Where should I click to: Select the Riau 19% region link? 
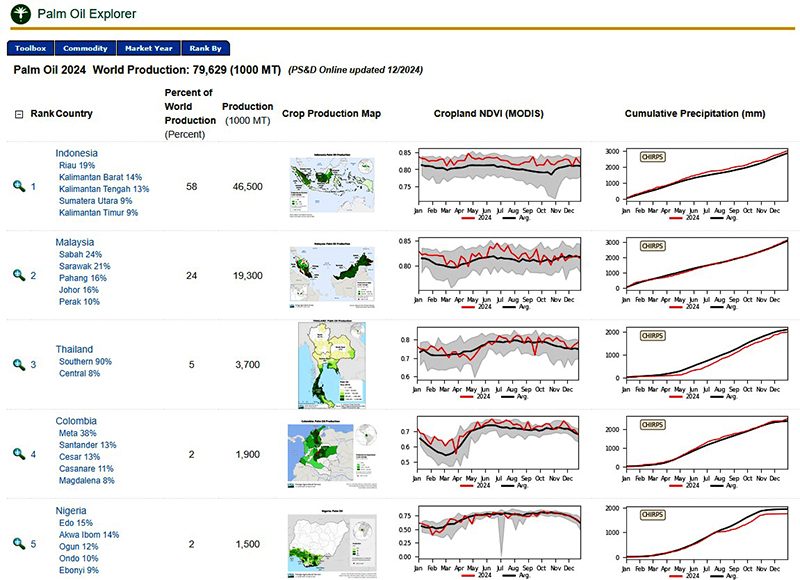[x=77, y=165]
